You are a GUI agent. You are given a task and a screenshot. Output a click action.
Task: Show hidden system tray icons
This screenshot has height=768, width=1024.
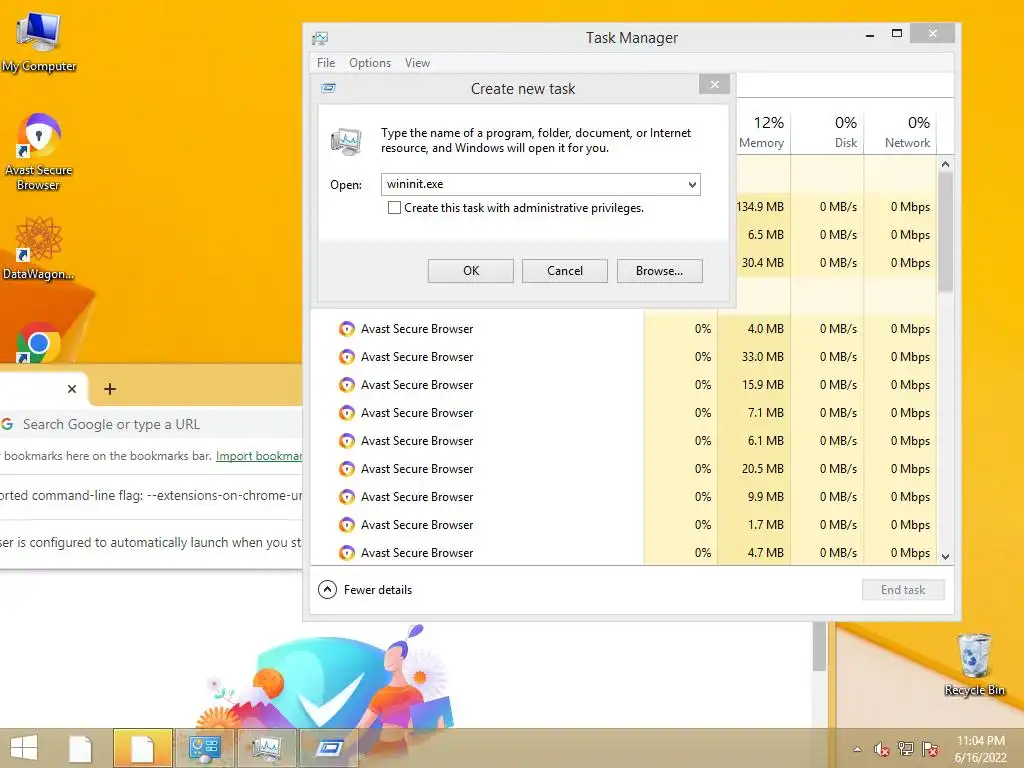pos(857,749)
